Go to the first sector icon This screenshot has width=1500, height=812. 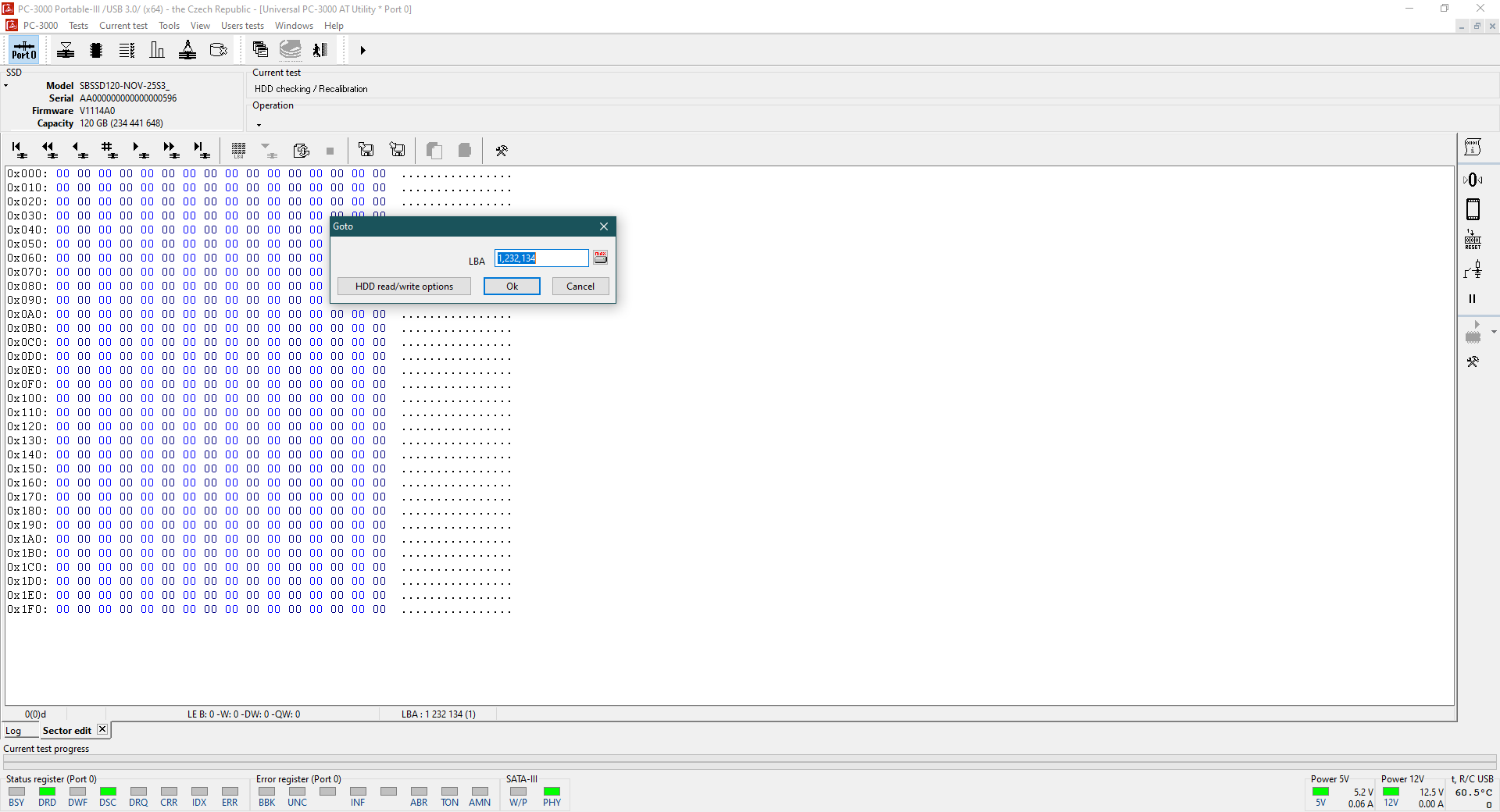(19, 150)
